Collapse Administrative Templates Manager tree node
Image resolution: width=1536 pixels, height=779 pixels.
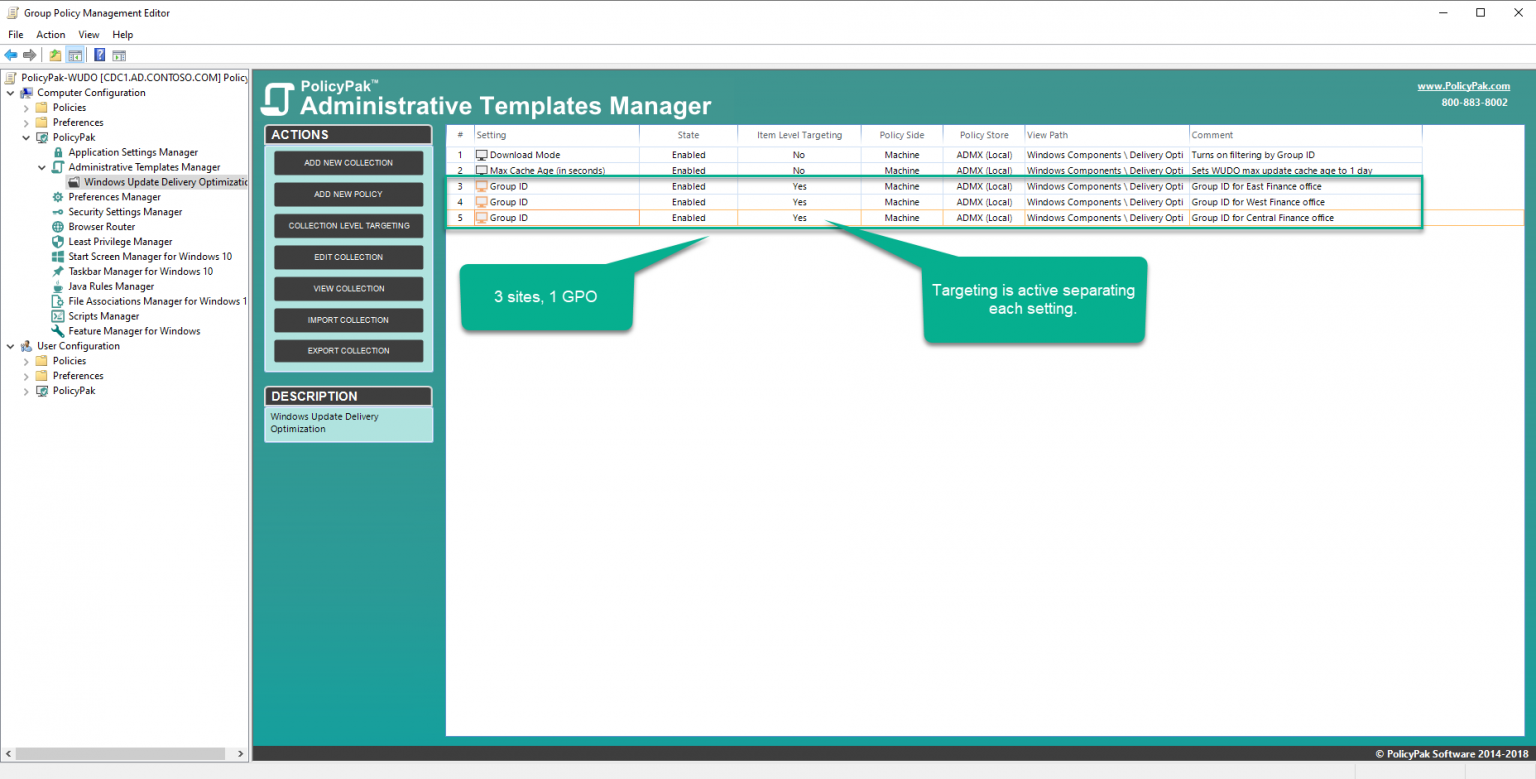click(42, 168)
